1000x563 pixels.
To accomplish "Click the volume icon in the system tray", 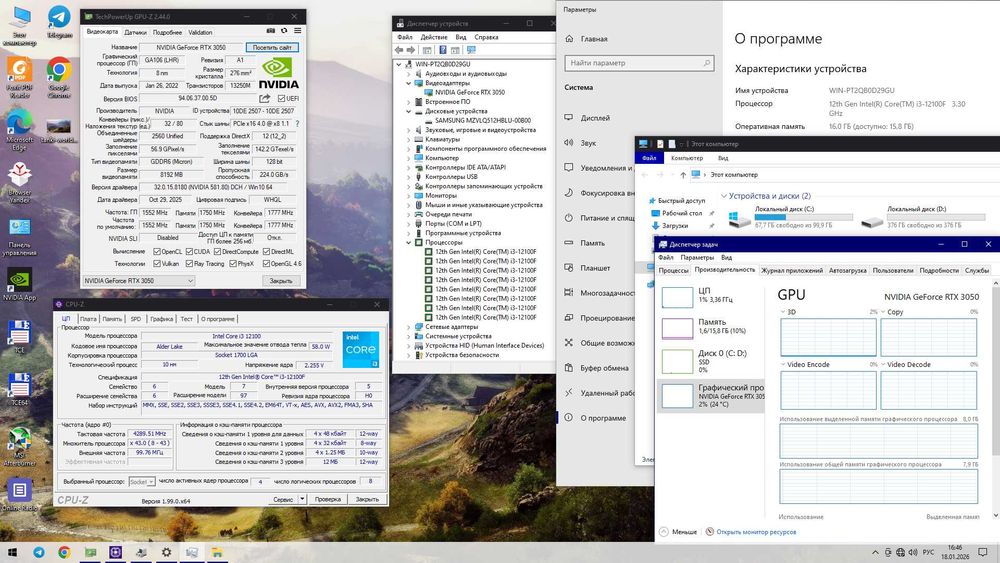I will (913, 552).
